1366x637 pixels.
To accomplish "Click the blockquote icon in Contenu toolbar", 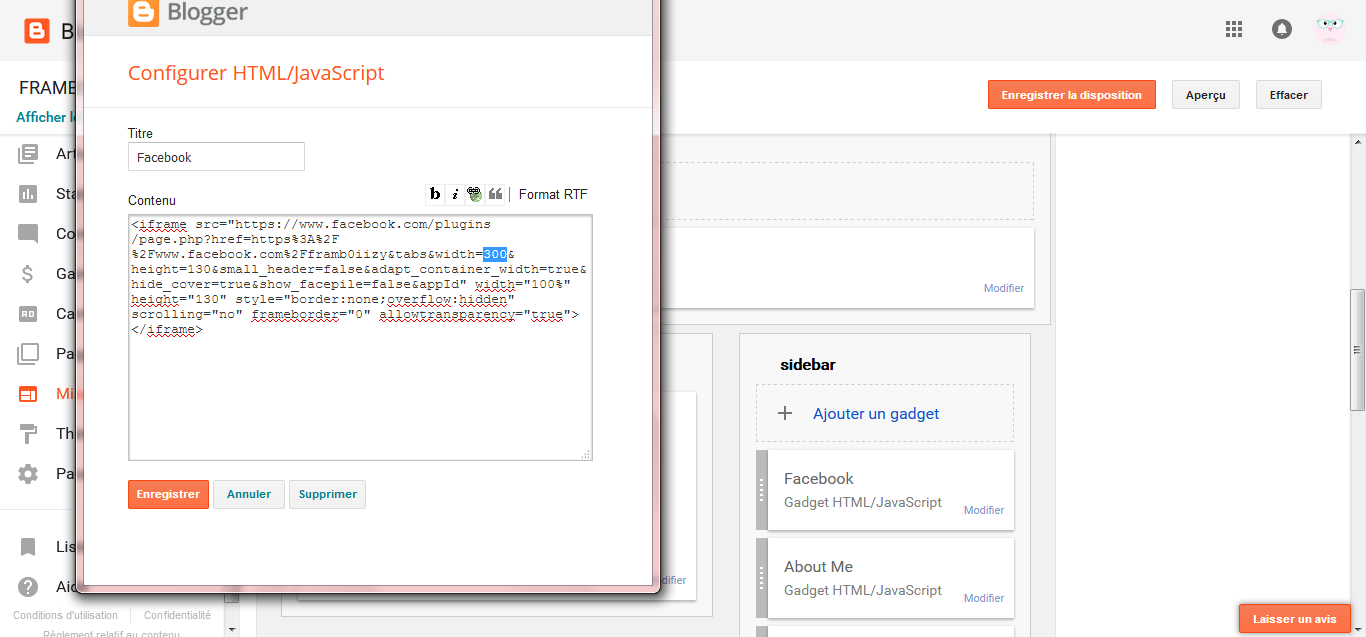I will click(x=495, y=194).
